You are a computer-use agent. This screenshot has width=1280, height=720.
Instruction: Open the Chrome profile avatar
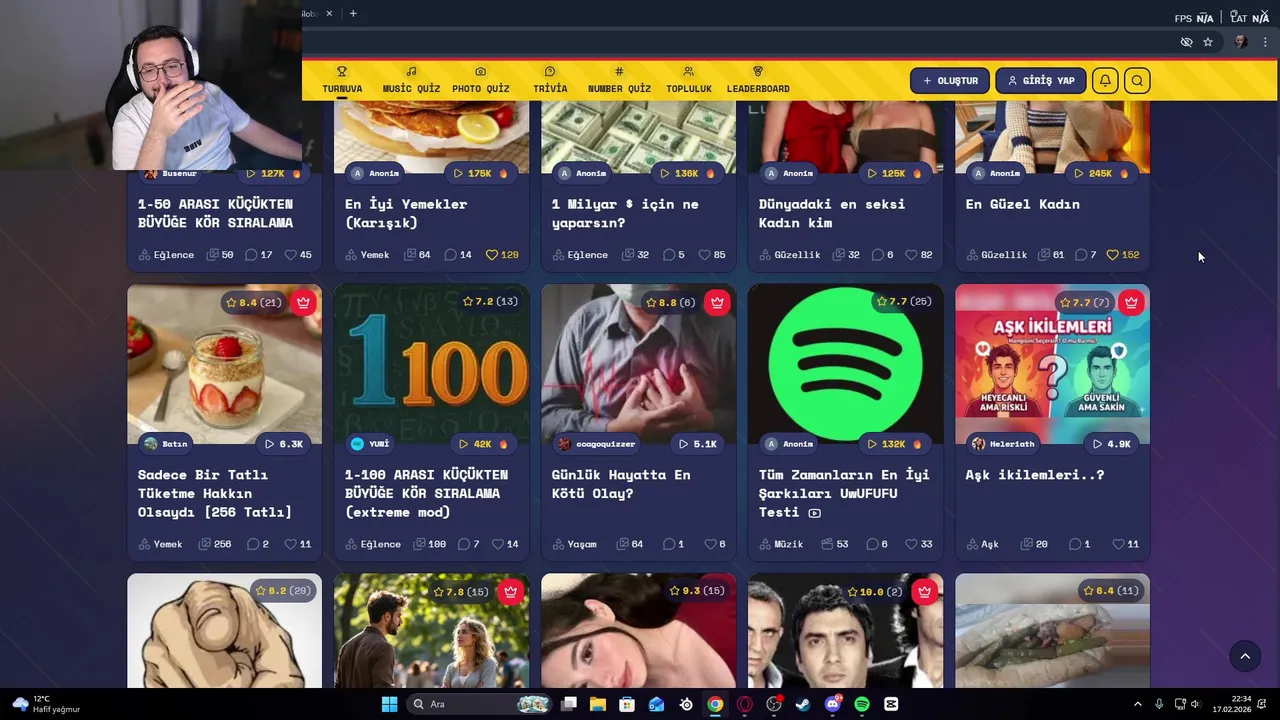(x=1241, y=42)
